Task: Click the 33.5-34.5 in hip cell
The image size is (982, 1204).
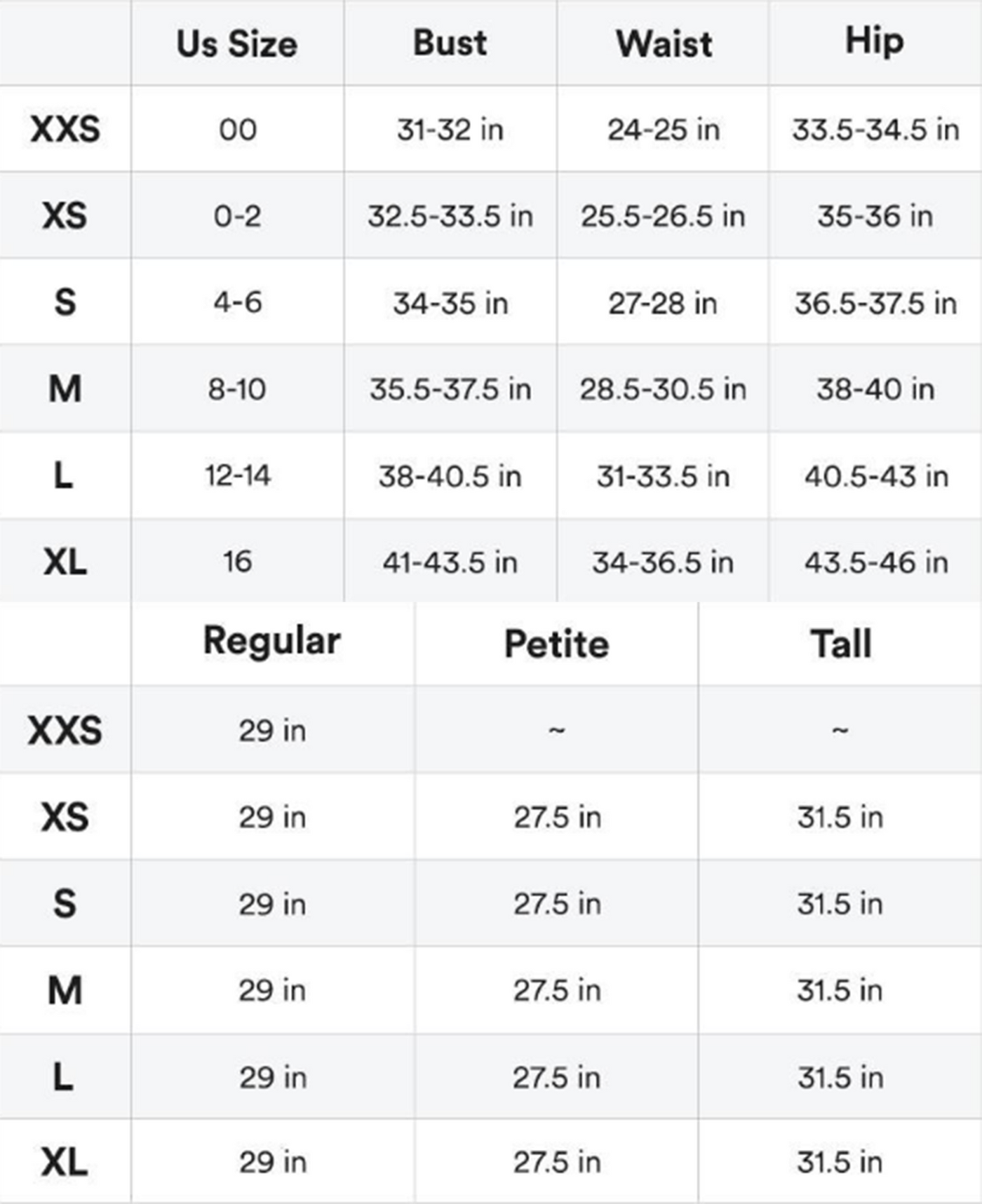Action: pyautogui.click(x=875, y=130)
